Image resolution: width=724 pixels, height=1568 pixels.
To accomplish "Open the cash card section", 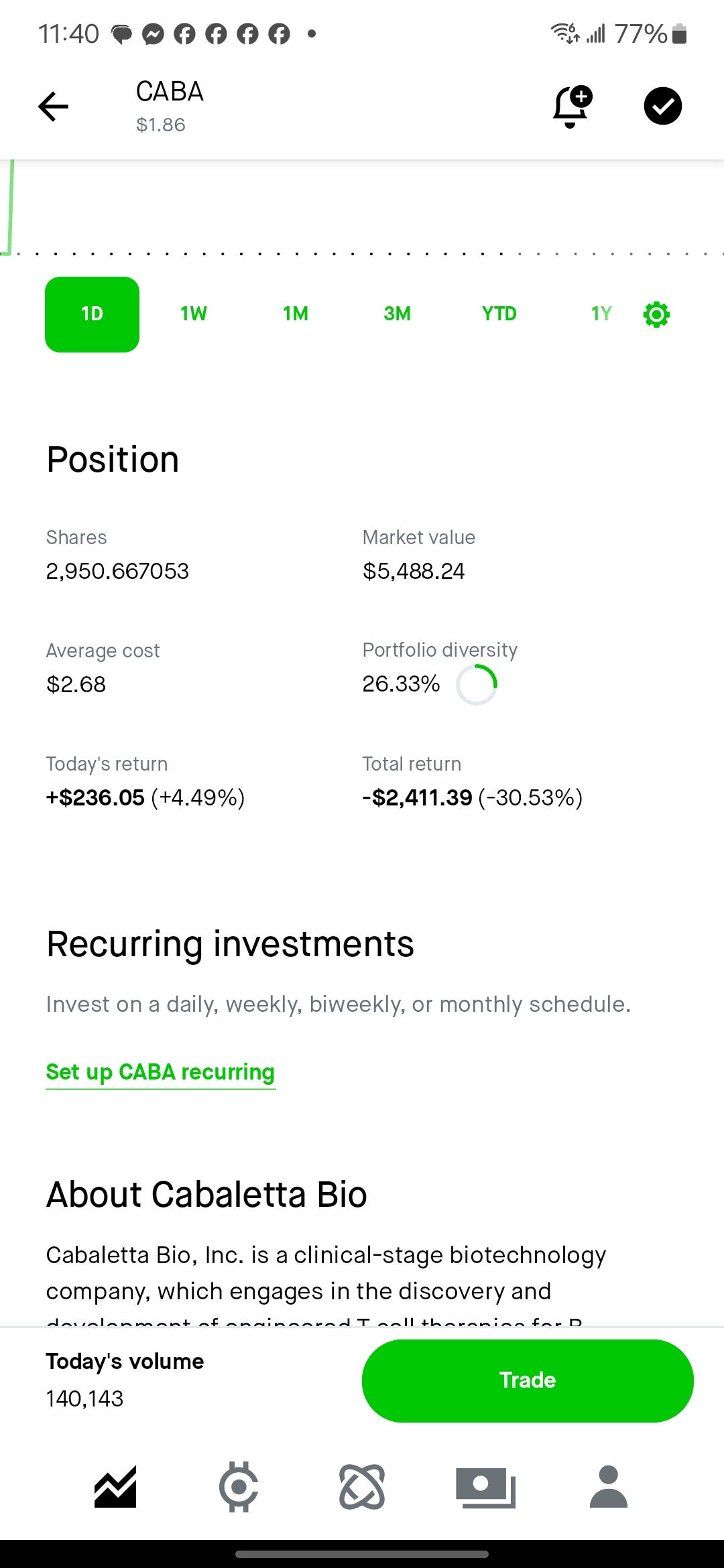I will click(485, 1489).
